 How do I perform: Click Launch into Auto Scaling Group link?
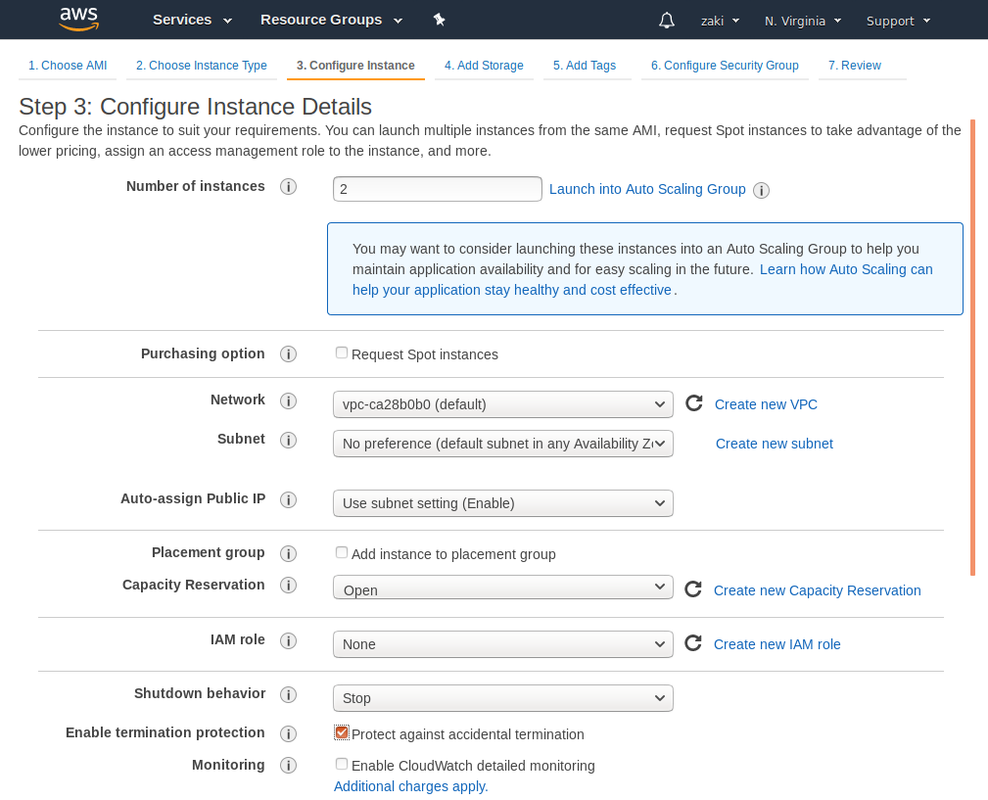[647, 190]
